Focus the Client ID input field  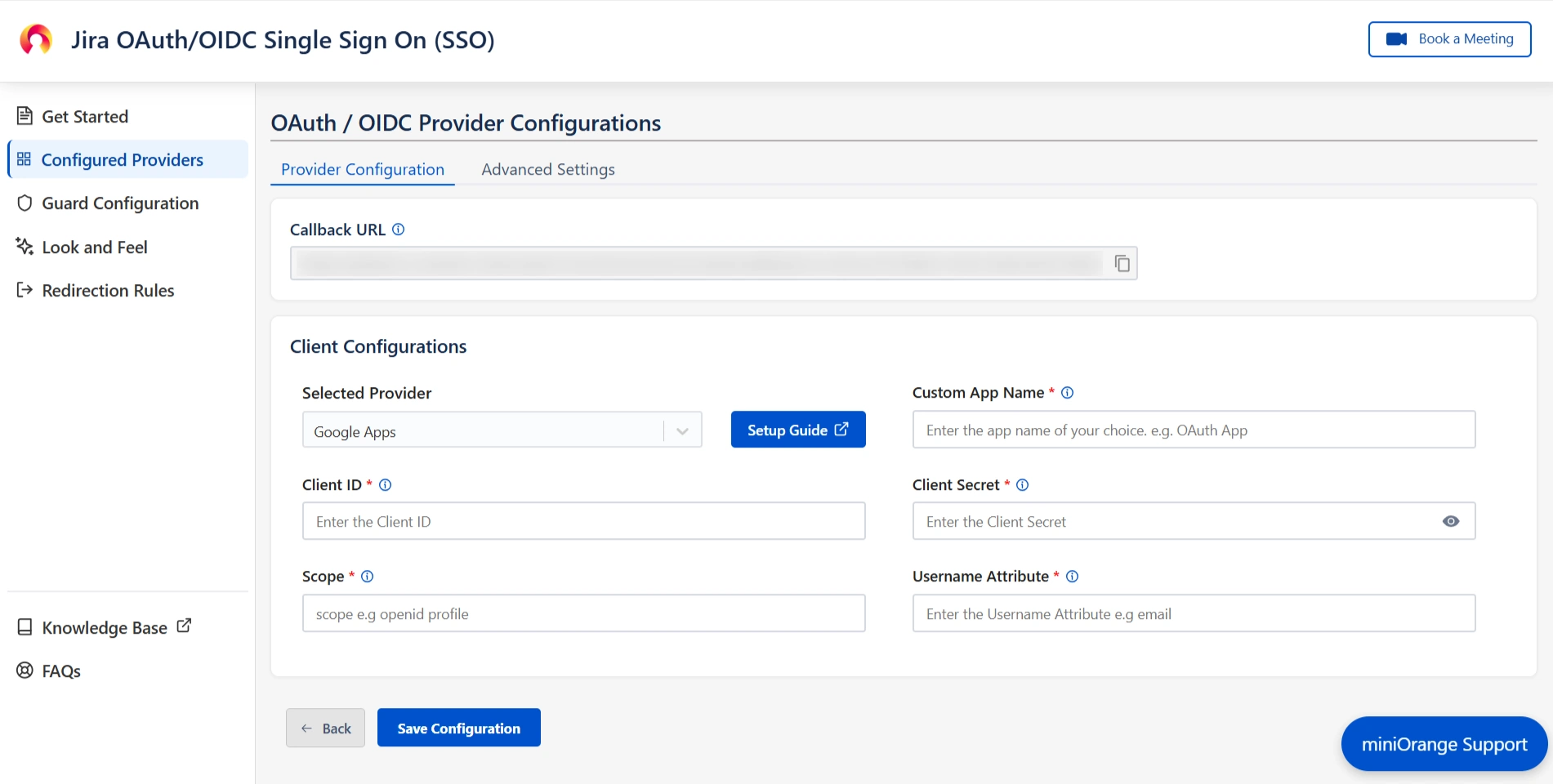583,521
